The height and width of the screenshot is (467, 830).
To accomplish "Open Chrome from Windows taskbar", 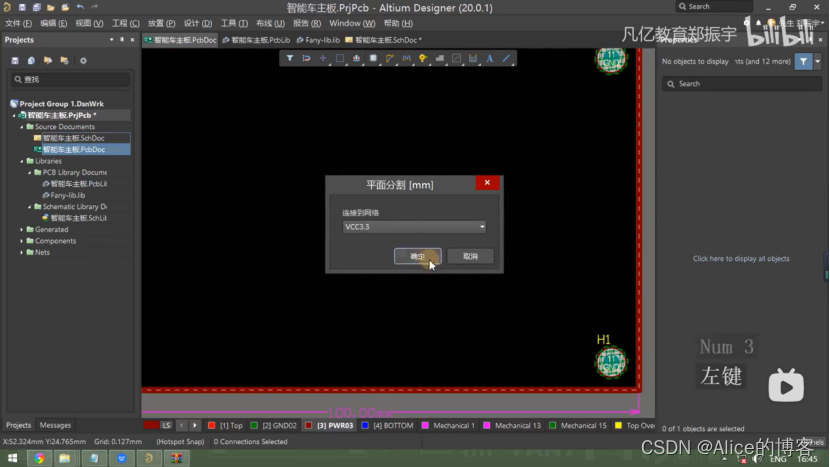I will click(39, 458).
